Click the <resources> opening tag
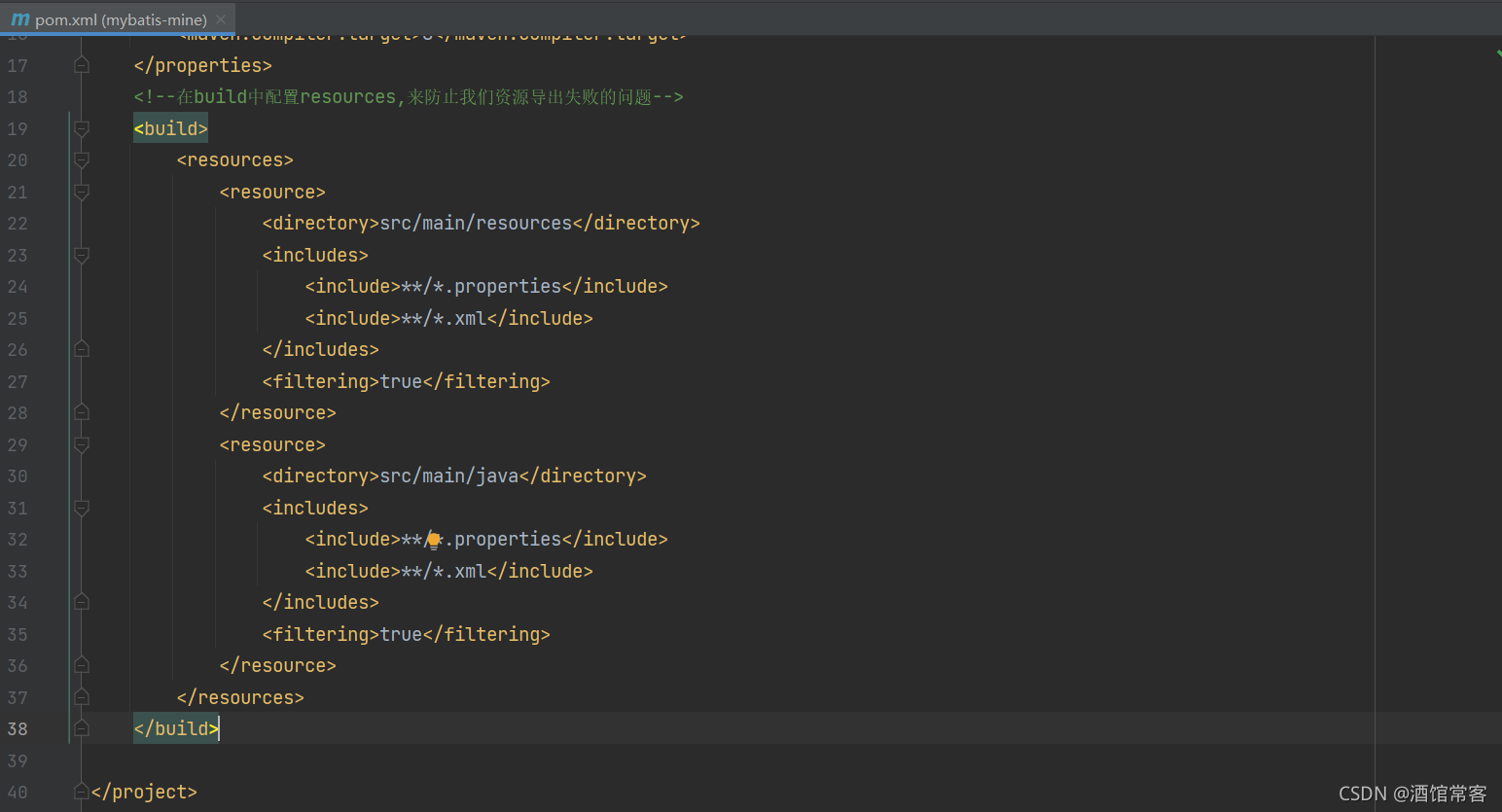 235,160
